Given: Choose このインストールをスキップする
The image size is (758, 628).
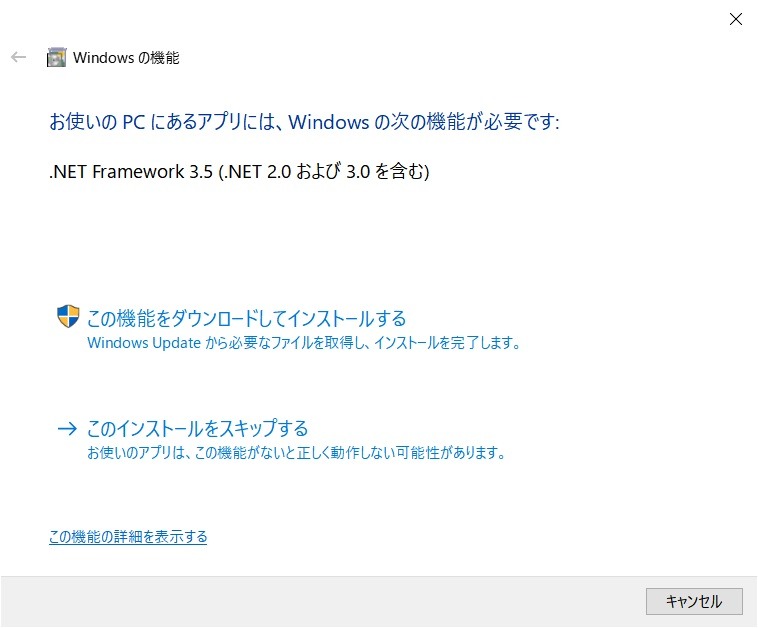Looking at the screenshot, I should [x=197, y=428].
